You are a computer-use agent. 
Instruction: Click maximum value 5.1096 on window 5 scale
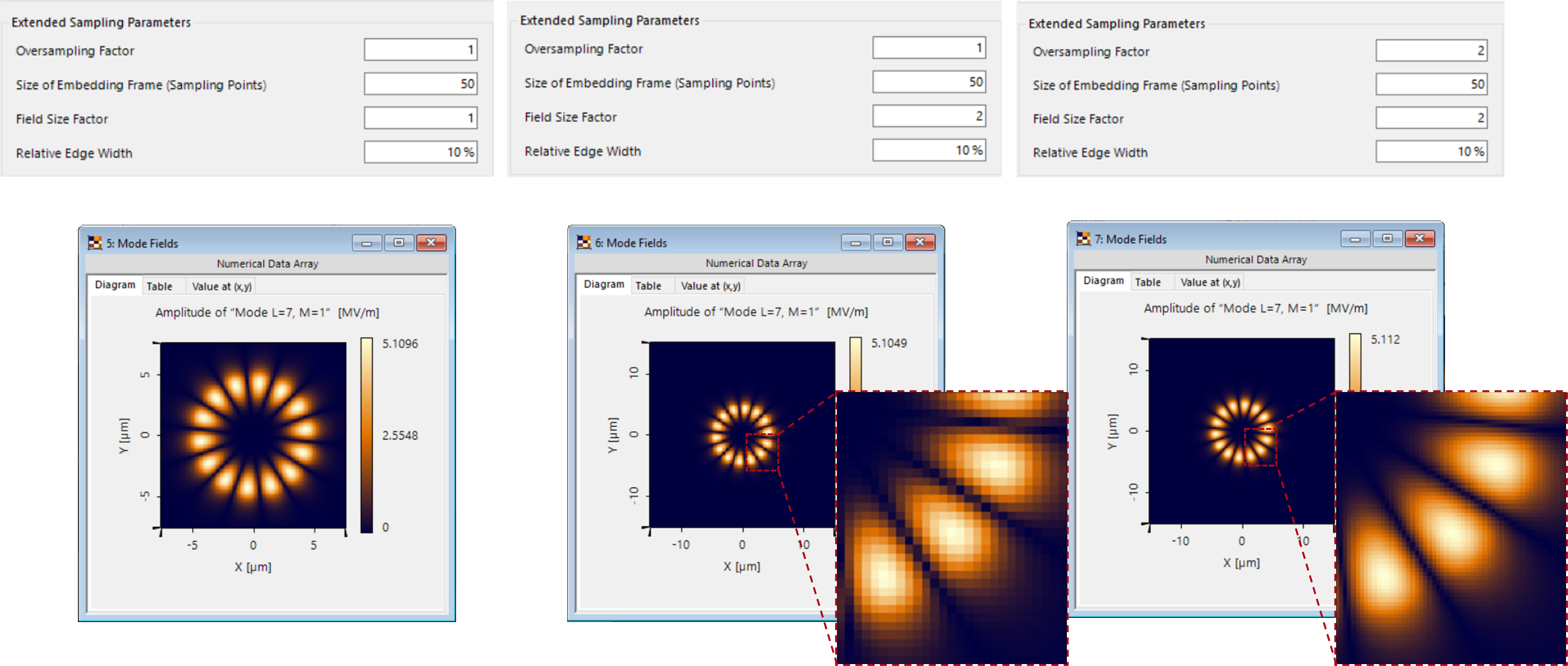400,344
